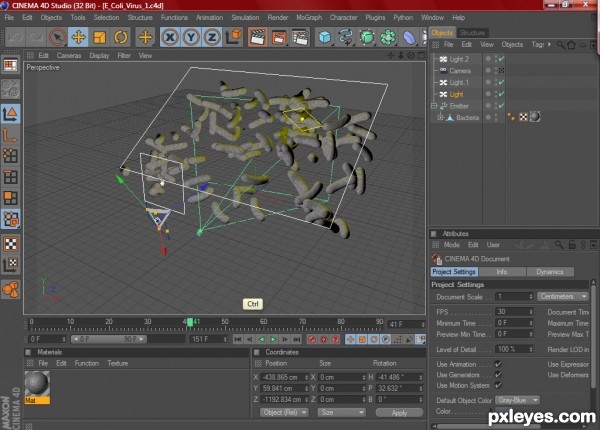600x430 pixels.
Task: Go to start of animation
Action: (238, 339)
